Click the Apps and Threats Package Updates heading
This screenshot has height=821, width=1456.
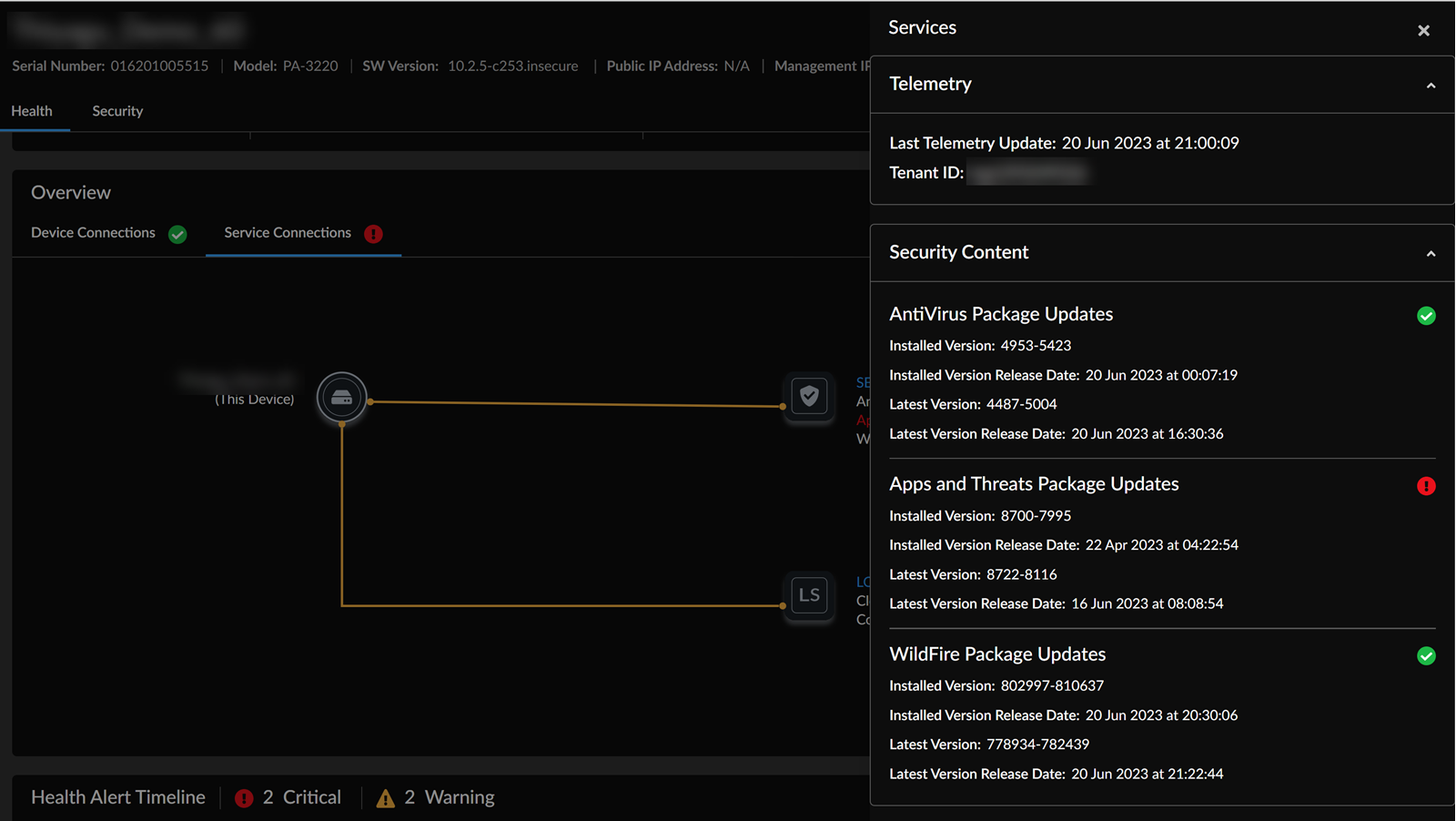click(1034, 484)
